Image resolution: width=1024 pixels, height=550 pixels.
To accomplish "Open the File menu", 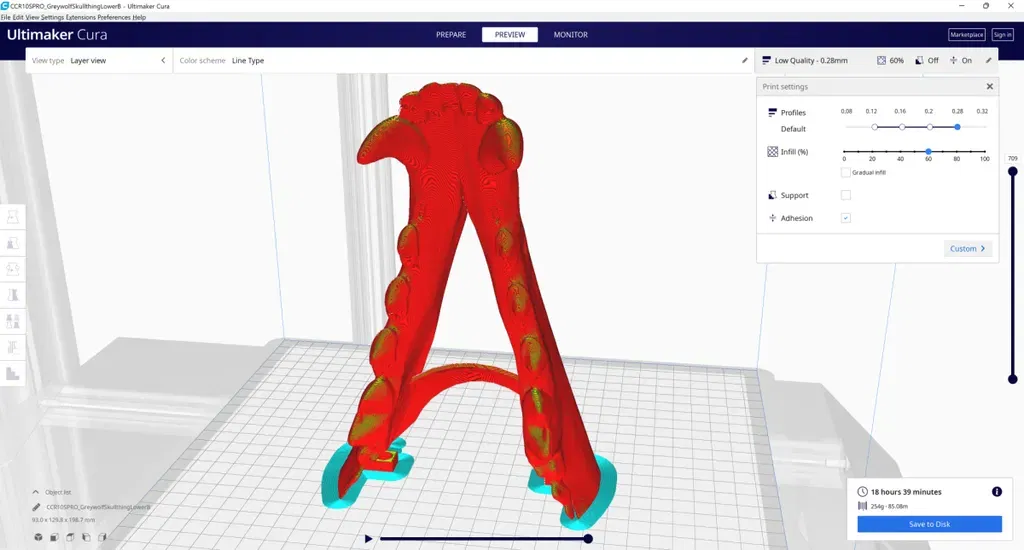I will (6, 17).
